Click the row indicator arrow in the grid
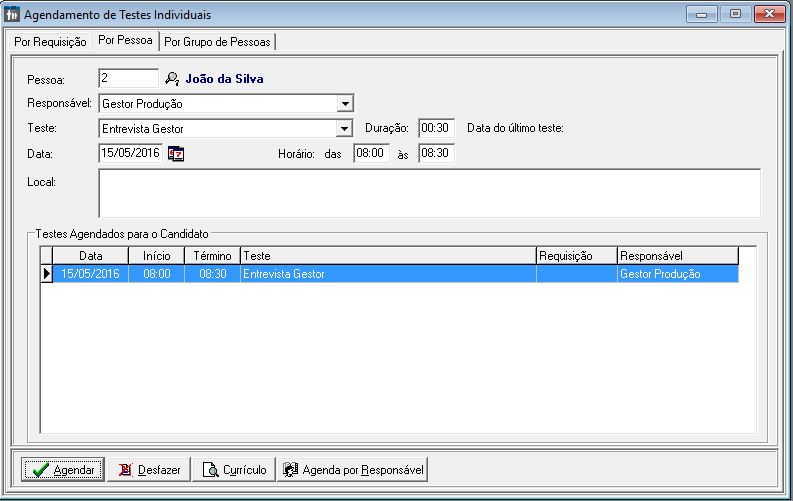793x501 pixels. pyautogui.click(x=46, y=274)
